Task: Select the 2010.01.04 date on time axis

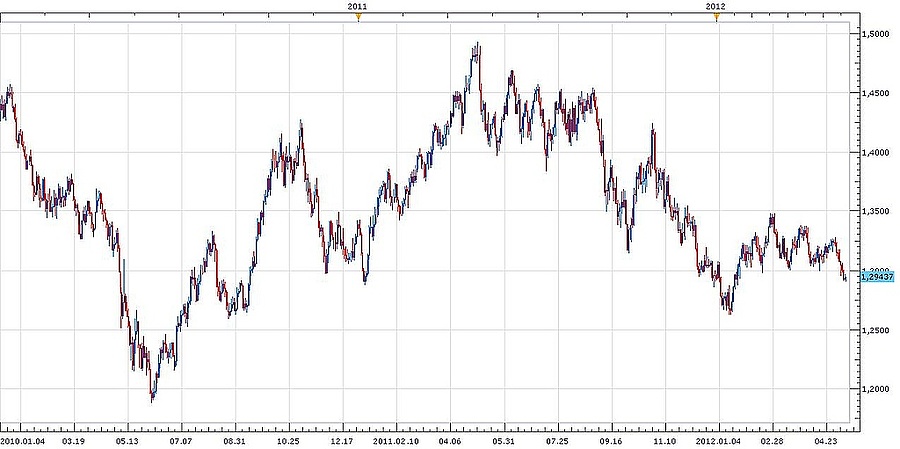Action: (x=21, y=438)
